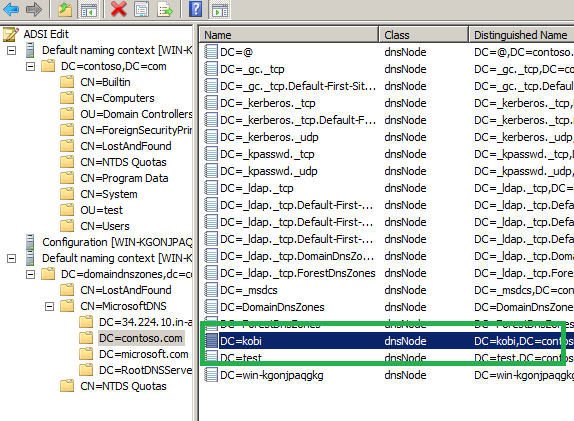Sort list by Name column header
Screen dimensions: 574x421
(x=289, y=35)
